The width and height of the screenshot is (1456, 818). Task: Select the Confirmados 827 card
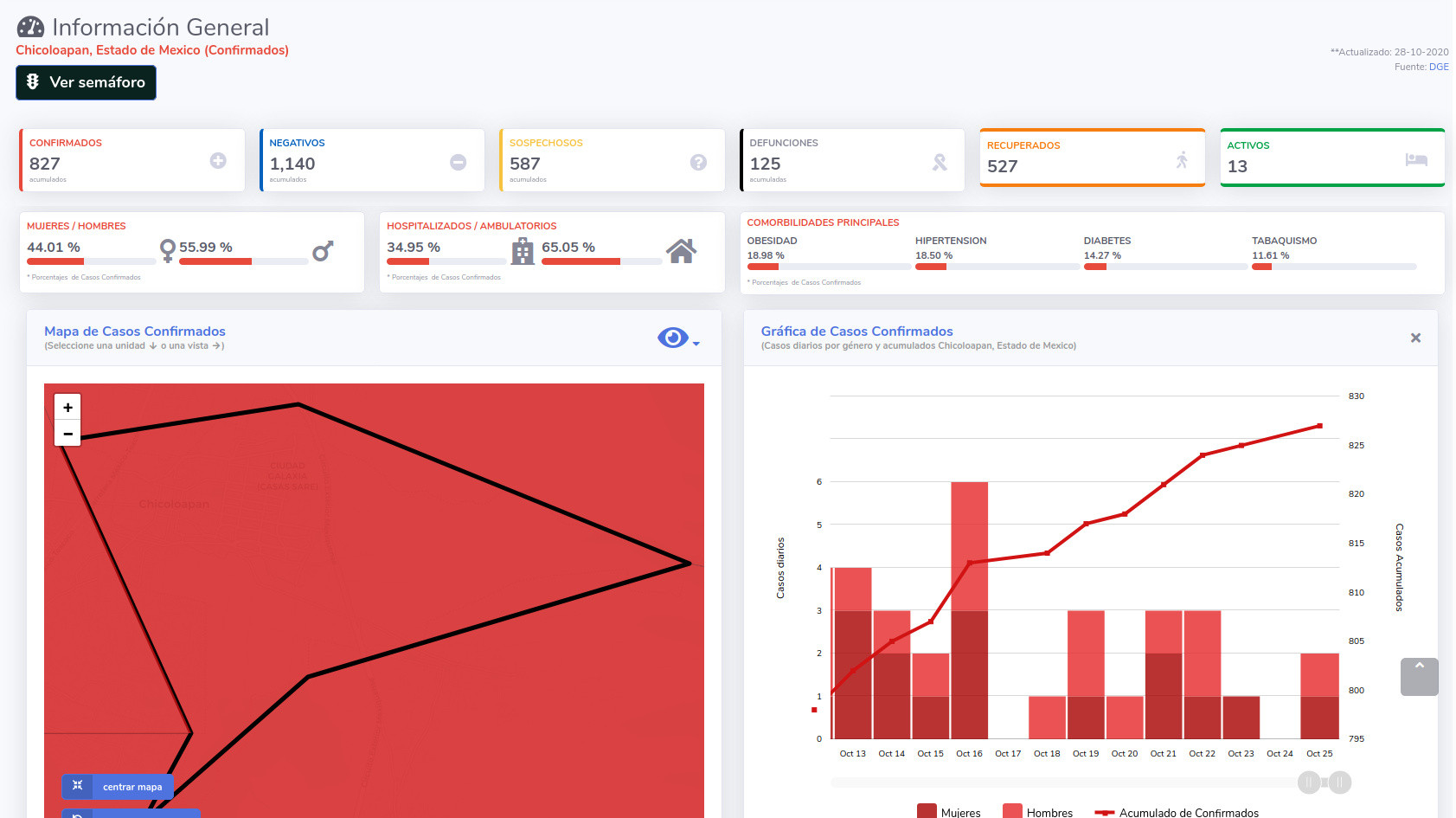[131, 160]
